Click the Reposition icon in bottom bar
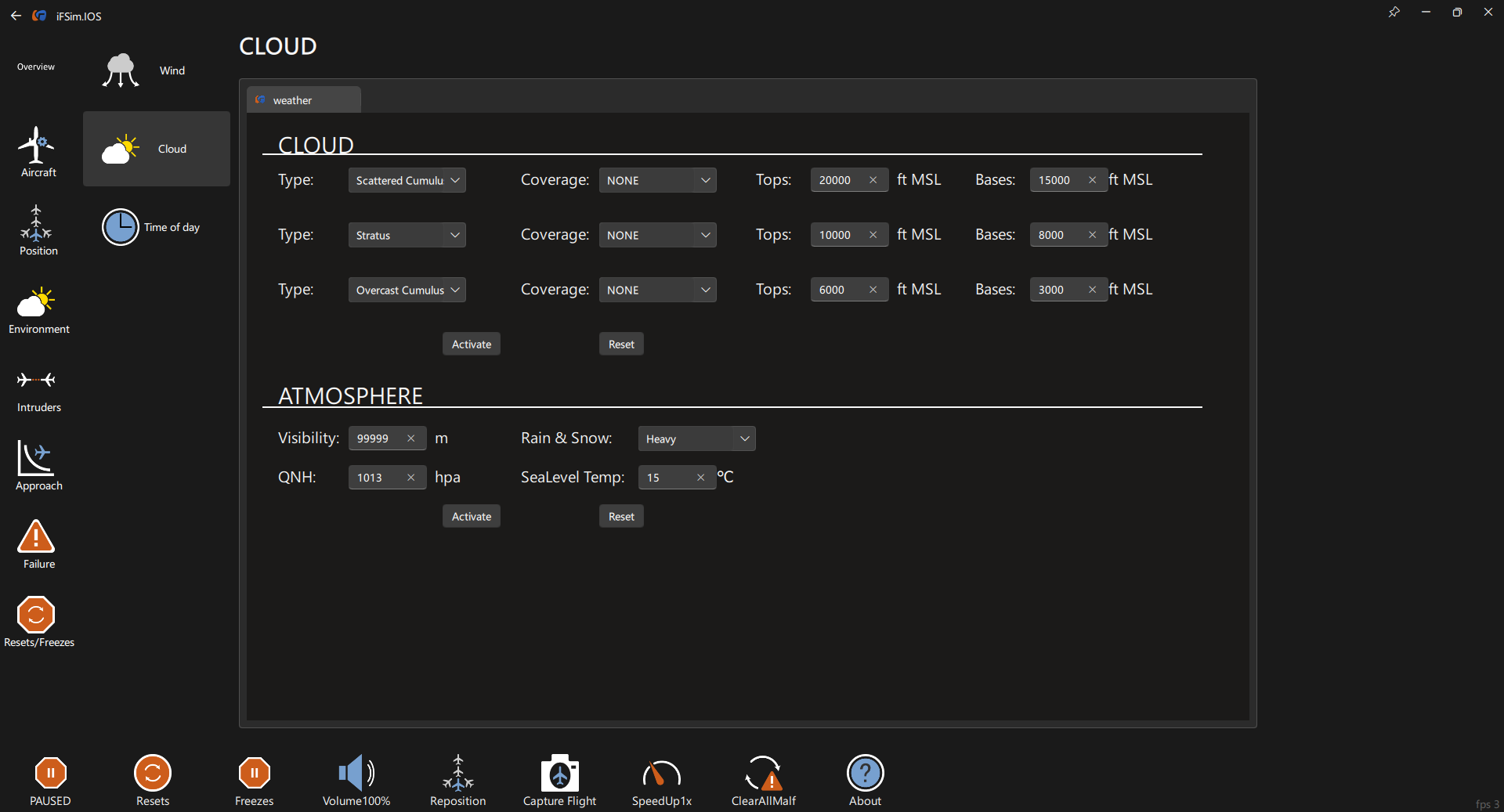The width and height of the screenshot is (1504, 812). click(457, 775)
